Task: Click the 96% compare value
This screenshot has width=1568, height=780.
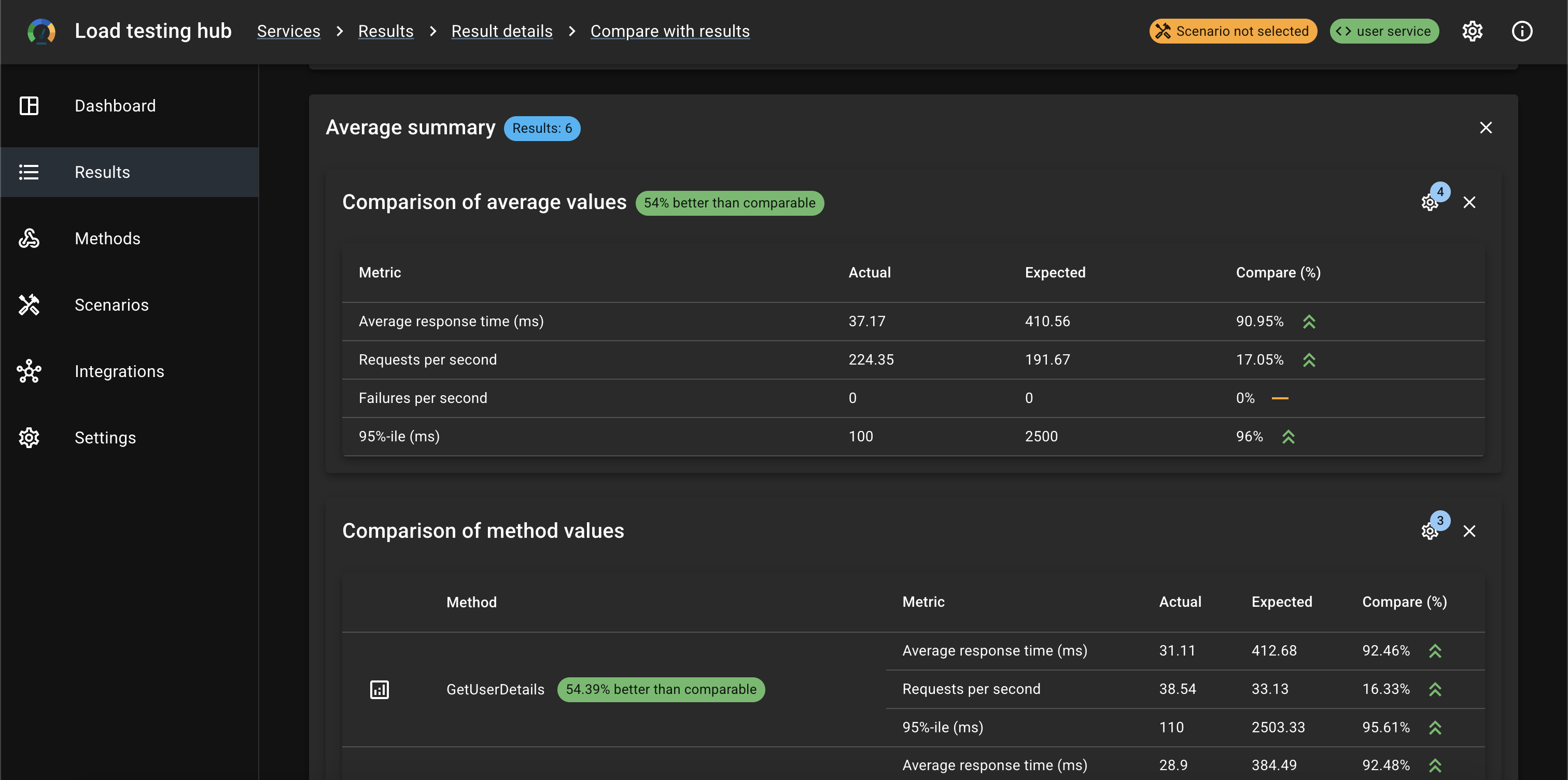Action: 1249,437
